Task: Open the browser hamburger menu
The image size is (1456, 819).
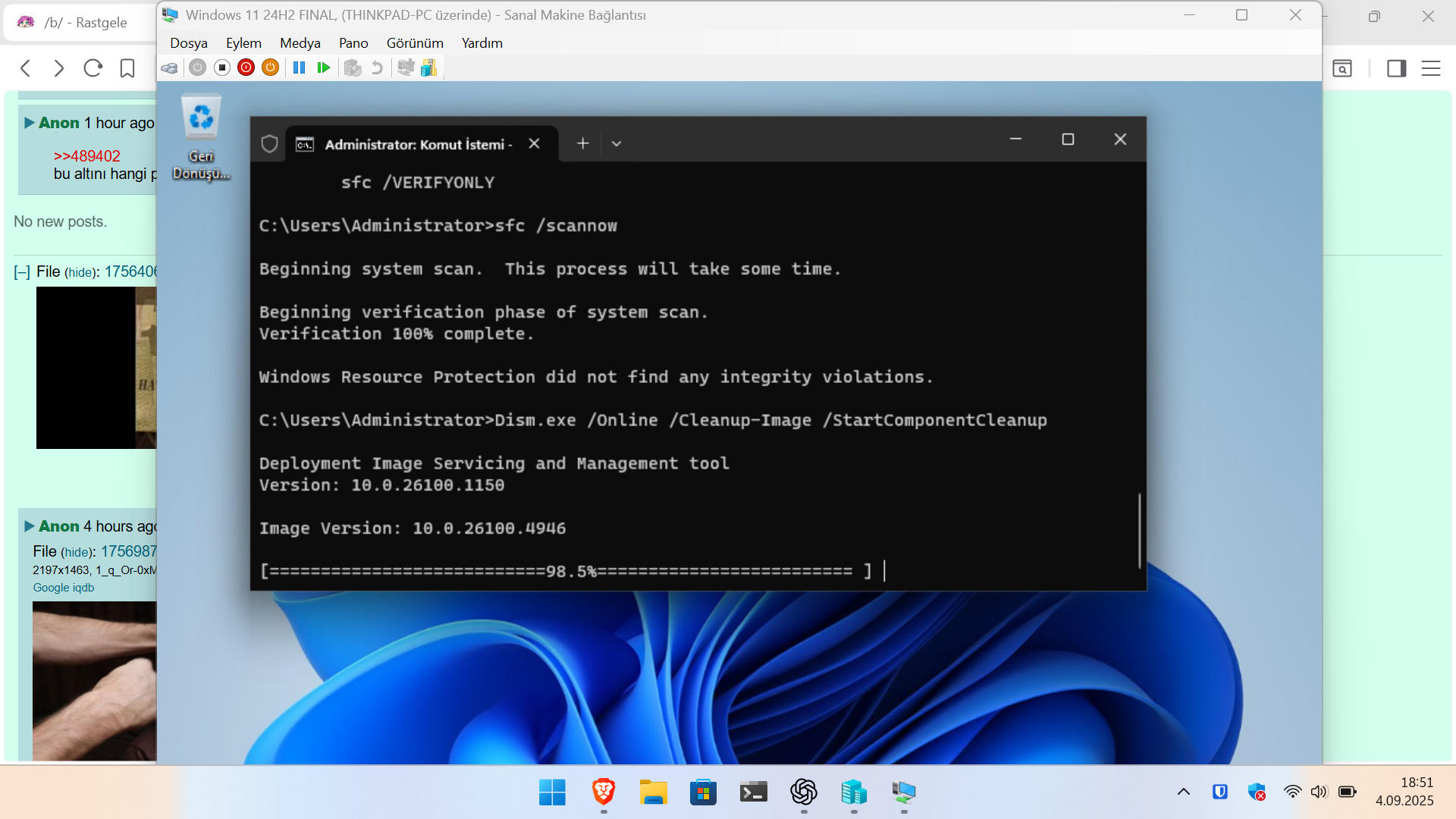Action: 1431,68
